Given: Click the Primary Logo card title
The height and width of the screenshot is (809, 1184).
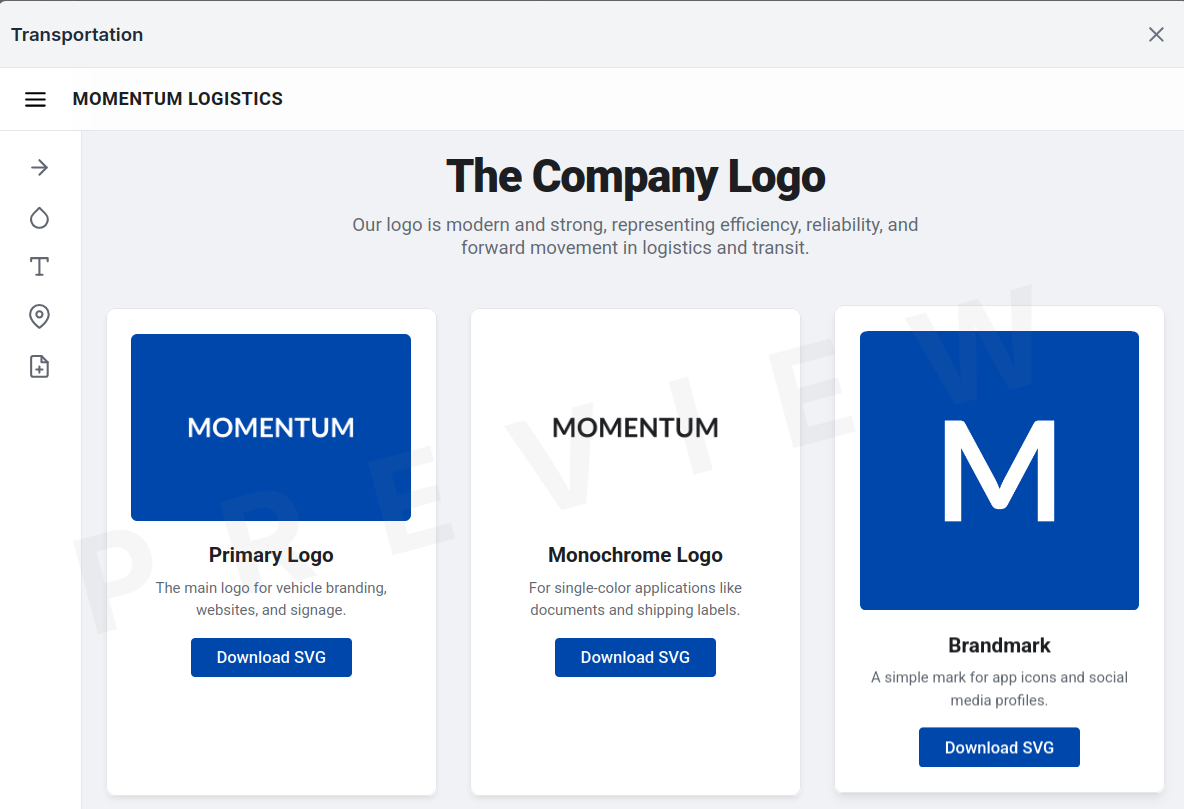Looking at the screenshot, I should click(x=271, y=555).
